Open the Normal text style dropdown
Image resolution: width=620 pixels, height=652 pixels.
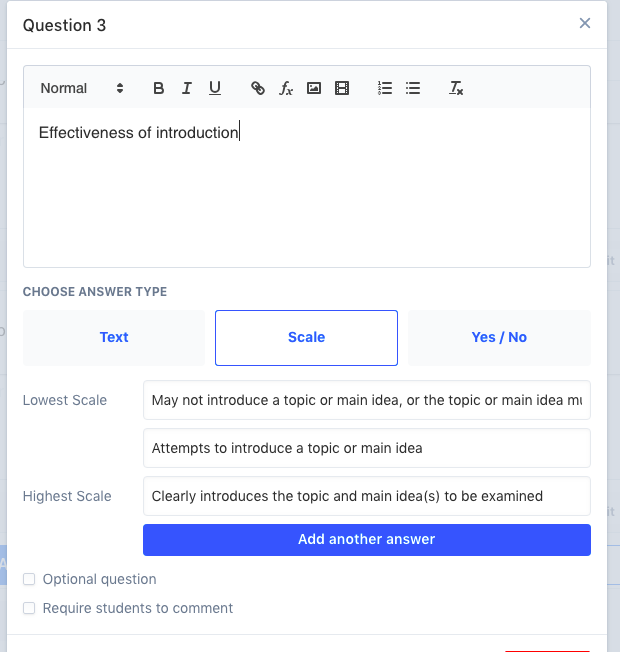click(82, 88)
